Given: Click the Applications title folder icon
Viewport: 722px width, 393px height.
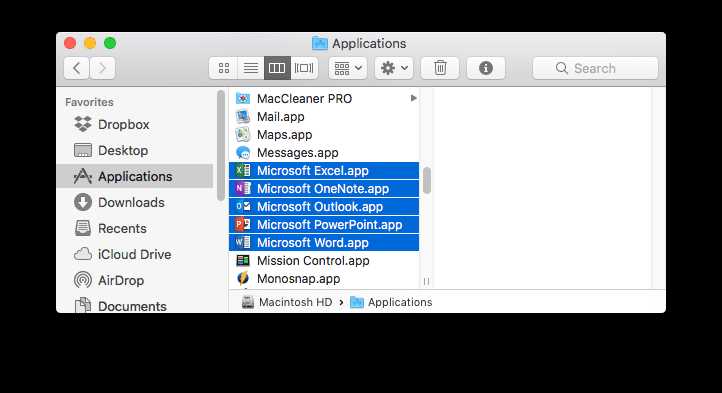Looking at the screenshot, I should point(320,43).
